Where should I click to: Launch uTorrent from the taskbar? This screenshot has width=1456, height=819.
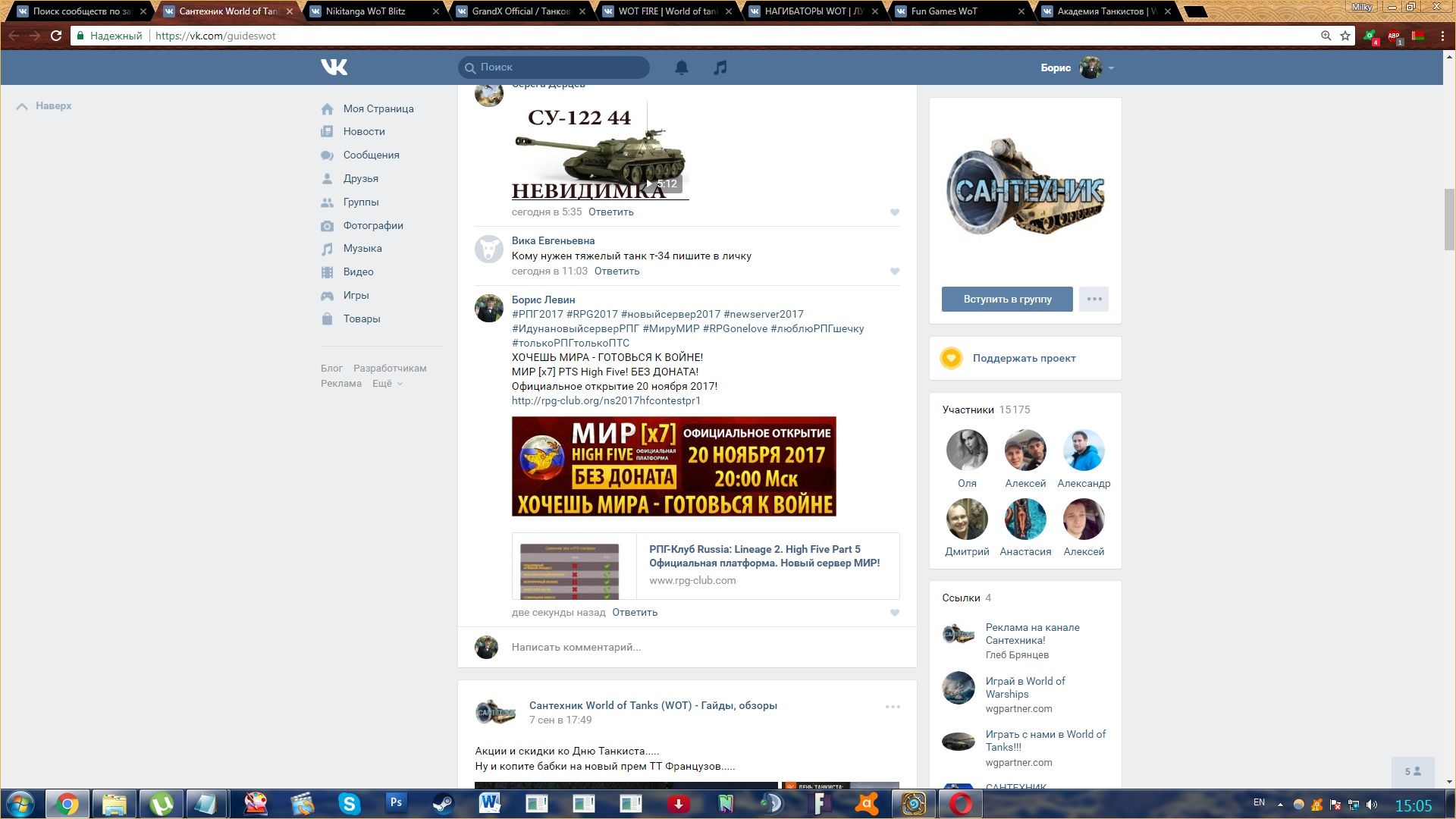[161, 803]
